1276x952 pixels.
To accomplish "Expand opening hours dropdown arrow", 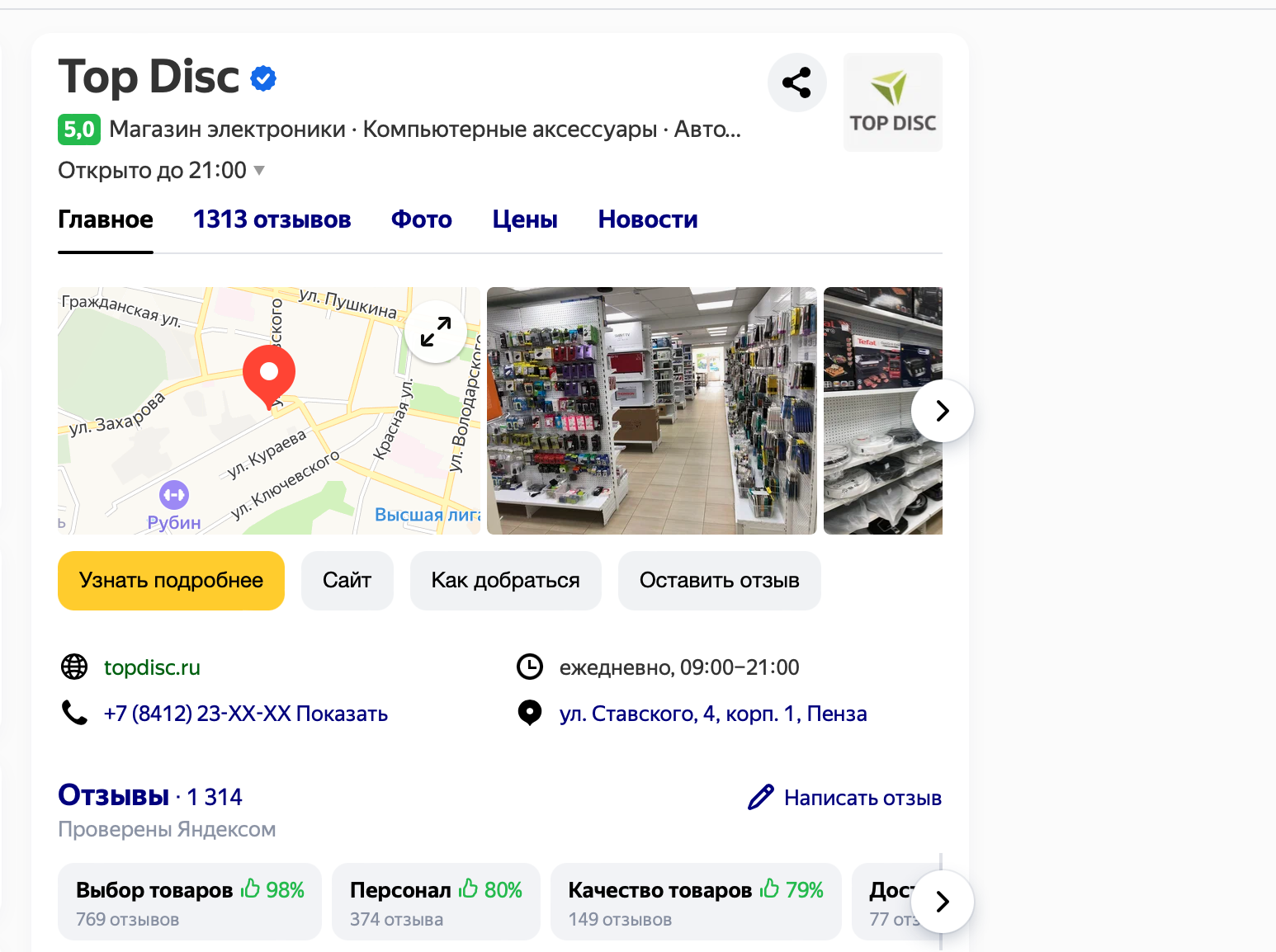I will pyautogui.click(x=259, y=171).
